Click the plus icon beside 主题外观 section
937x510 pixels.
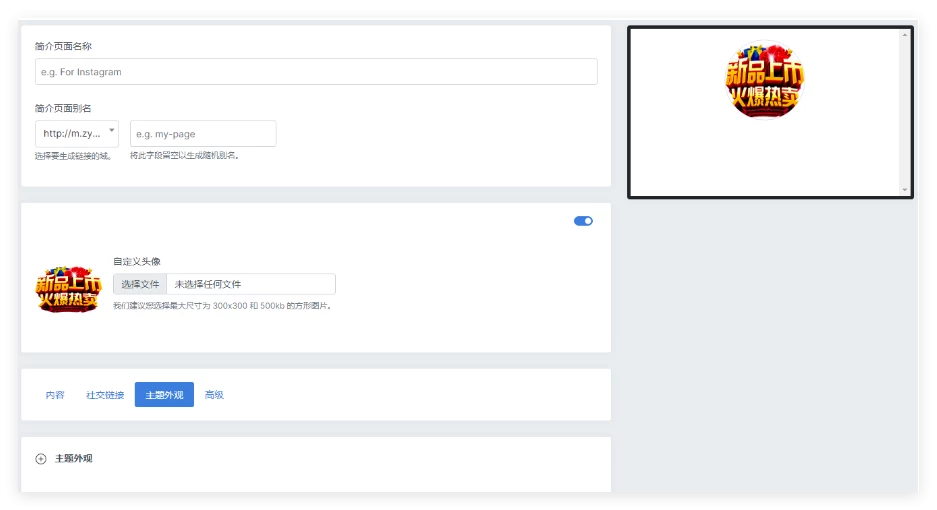tap(41, 459)
